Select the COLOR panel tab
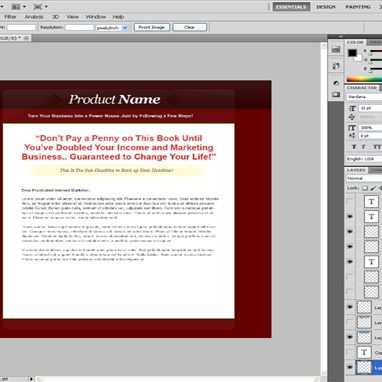The image size is (382, 382). pos(355,42)
